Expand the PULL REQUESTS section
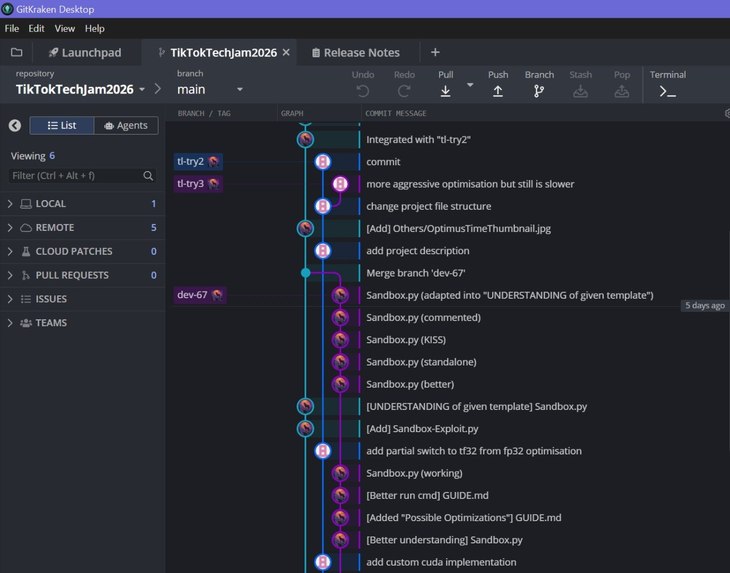730x573 pixels. tap(83, 275)
